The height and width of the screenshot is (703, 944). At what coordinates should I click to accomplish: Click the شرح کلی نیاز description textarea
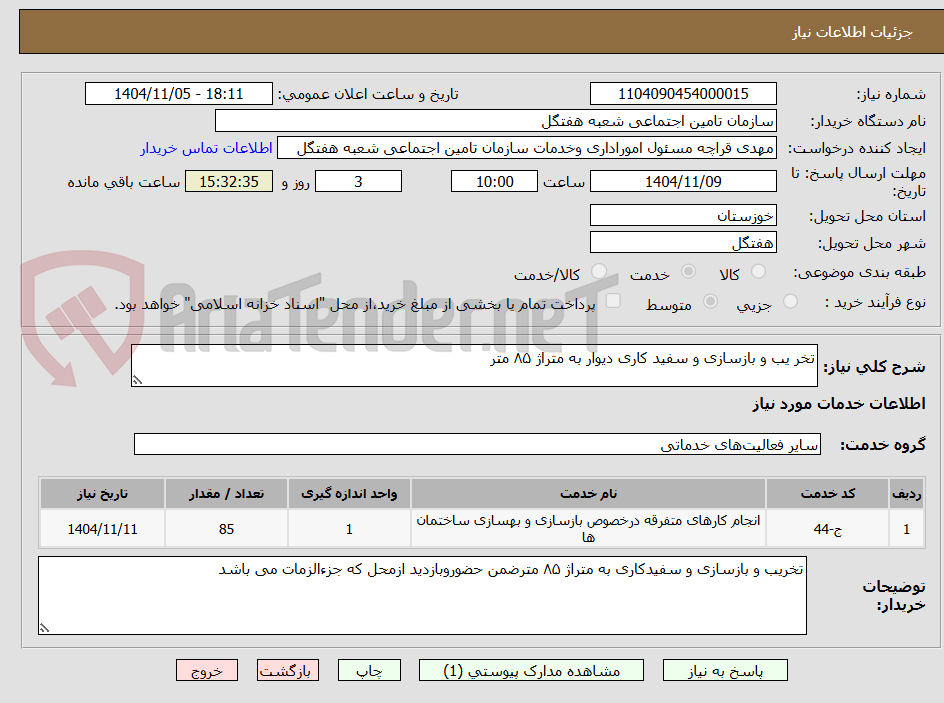[474, 366]
